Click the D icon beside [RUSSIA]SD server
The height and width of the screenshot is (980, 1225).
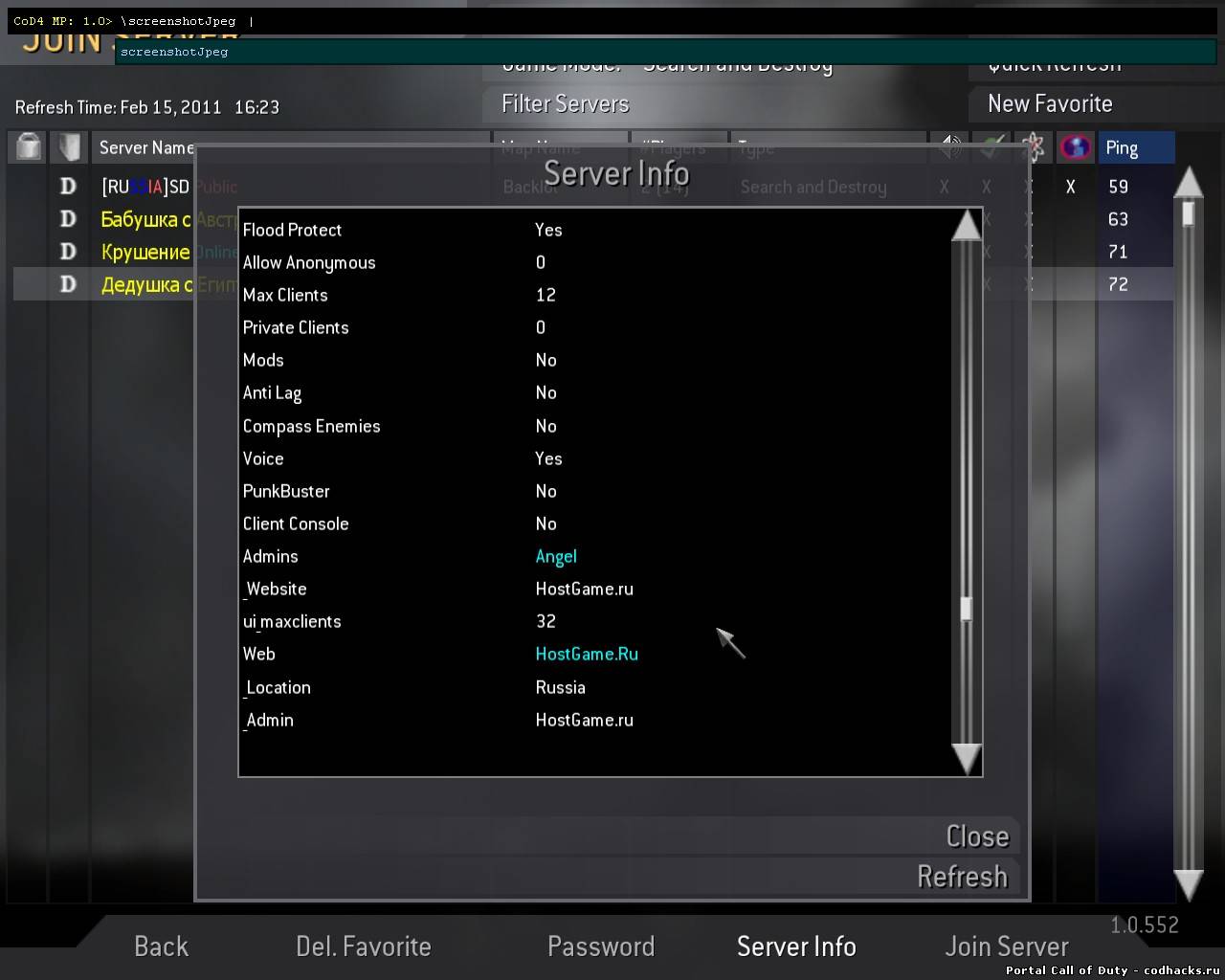click(x=68, y=187)
